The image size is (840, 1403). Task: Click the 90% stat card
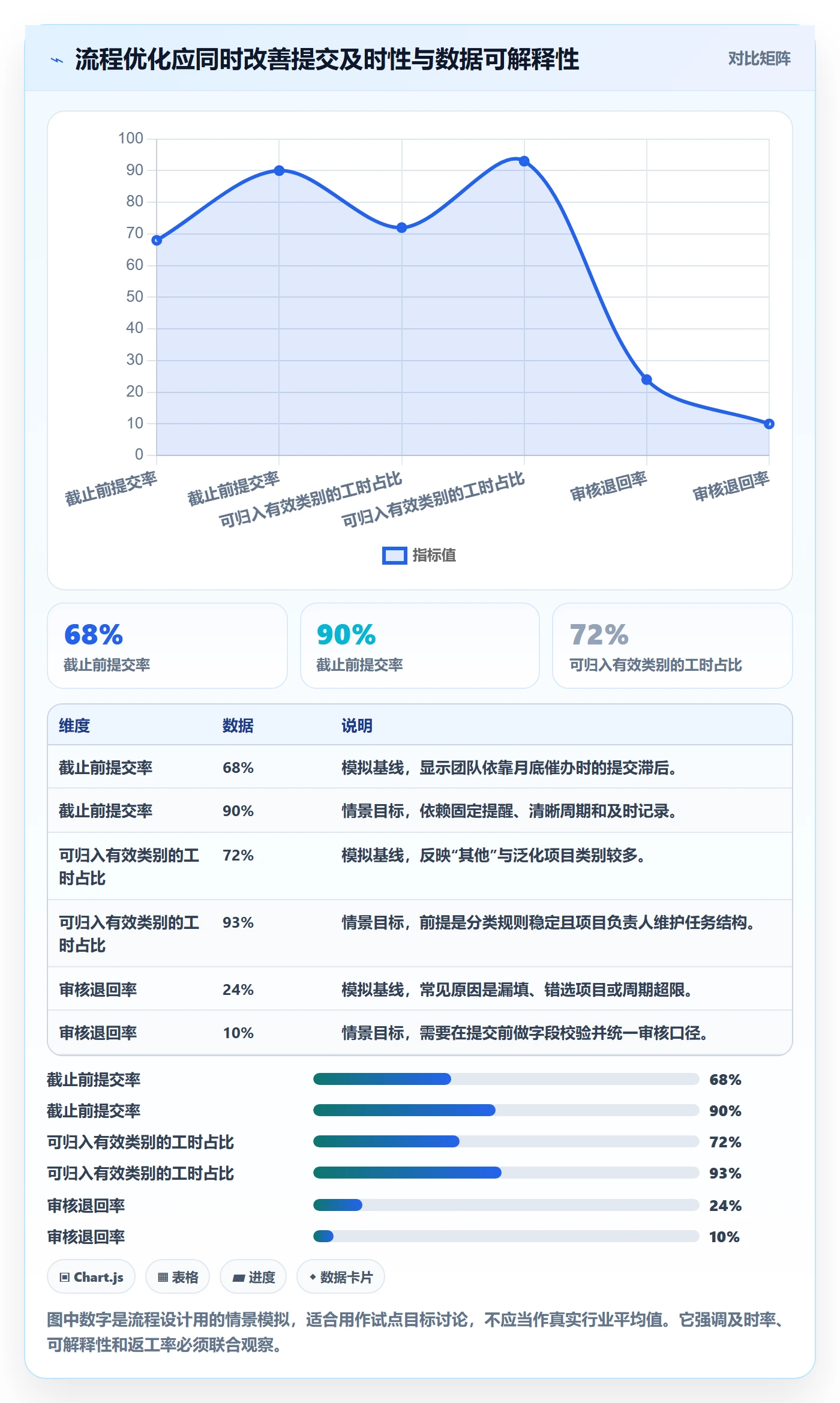click(x=420, y=646)
